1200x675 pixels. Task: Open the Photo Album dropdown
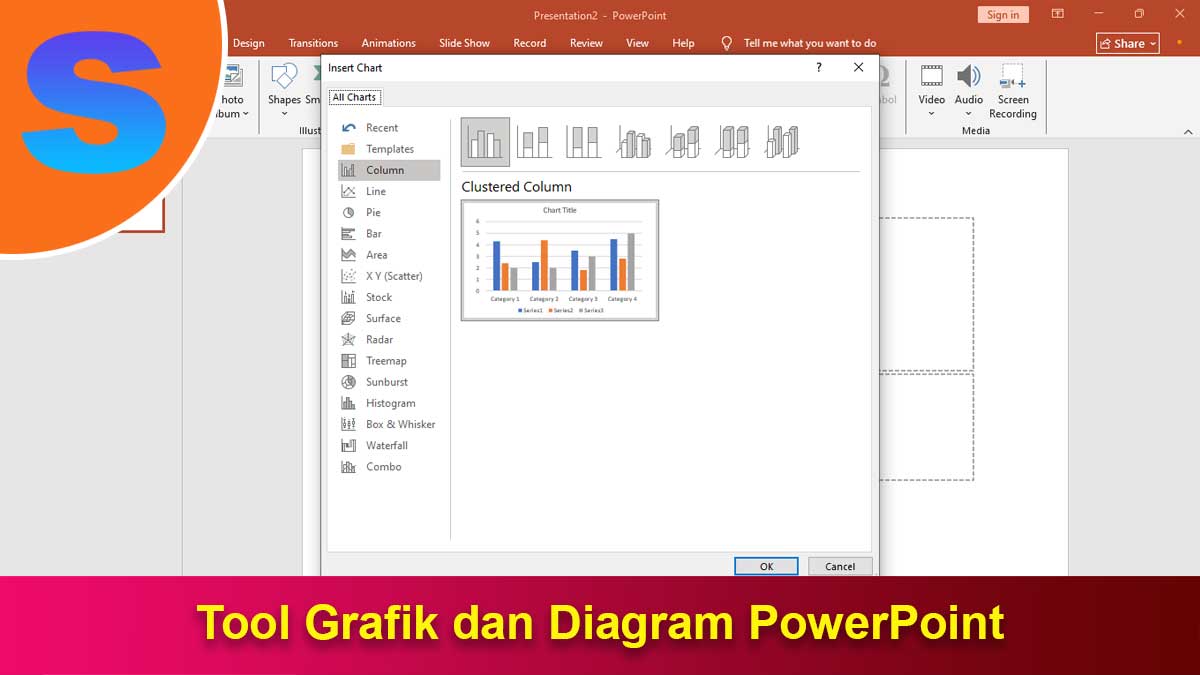(x=231, y=92)
